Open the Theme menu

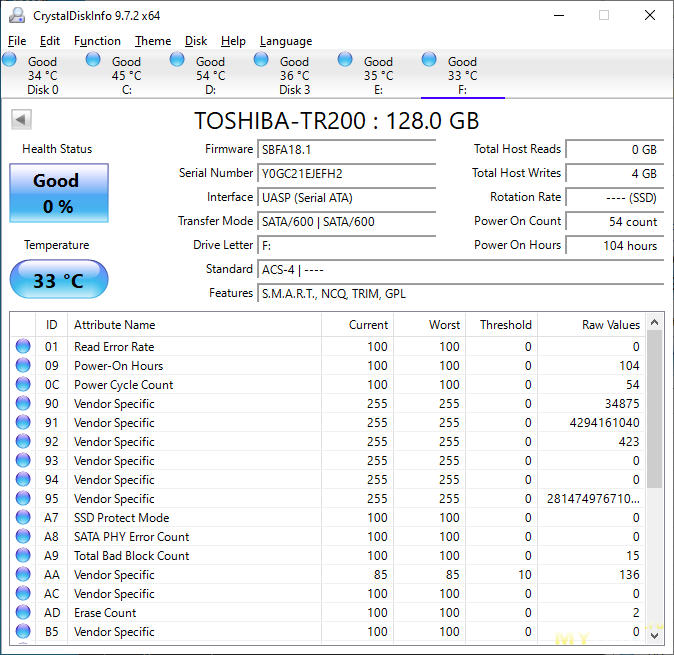pos(153,41)
